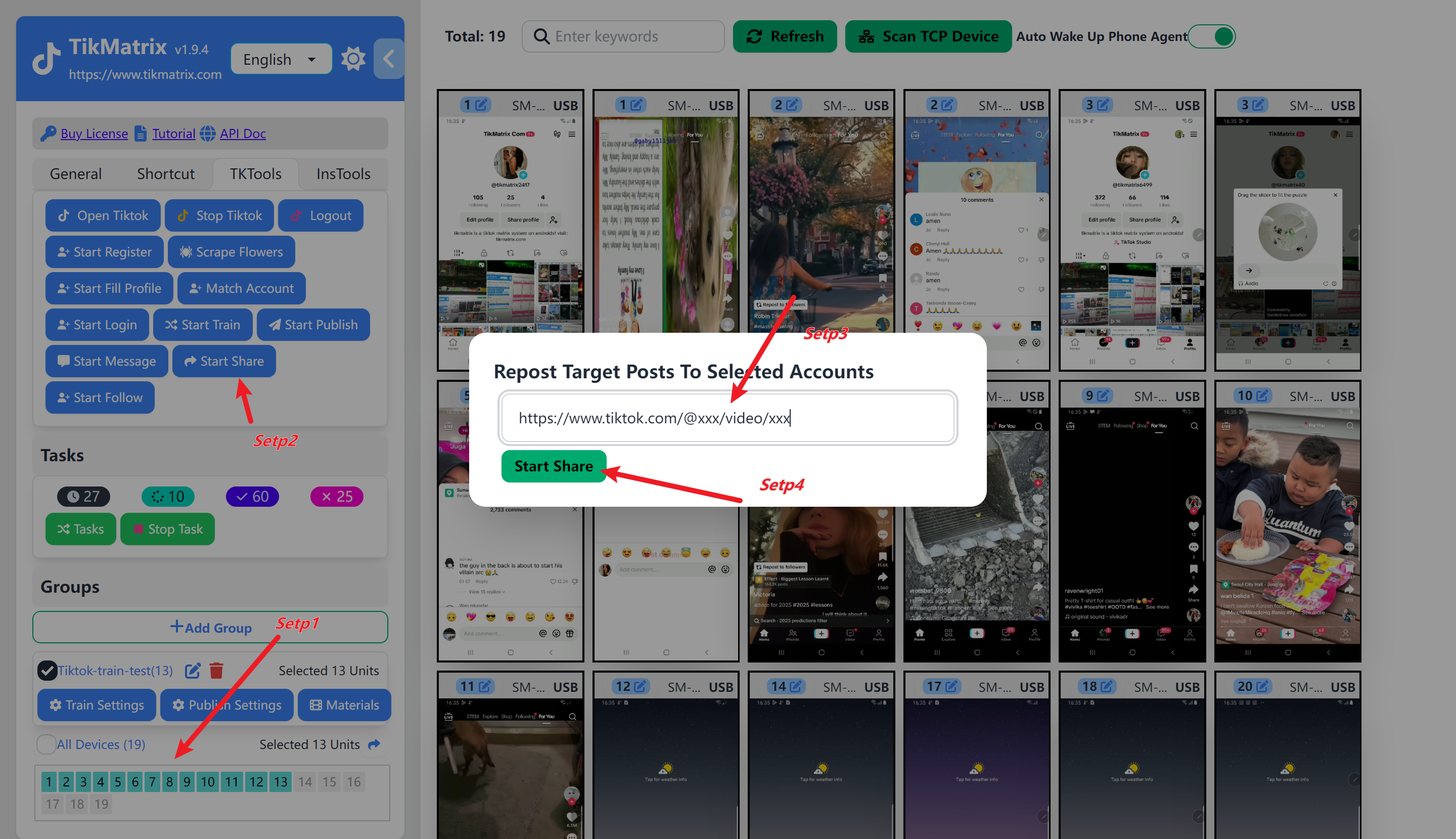1456x839 pixels.
Task: Edit the Tiktok-train-test group name
Action: pyautogui.click(x=193, y=670)
